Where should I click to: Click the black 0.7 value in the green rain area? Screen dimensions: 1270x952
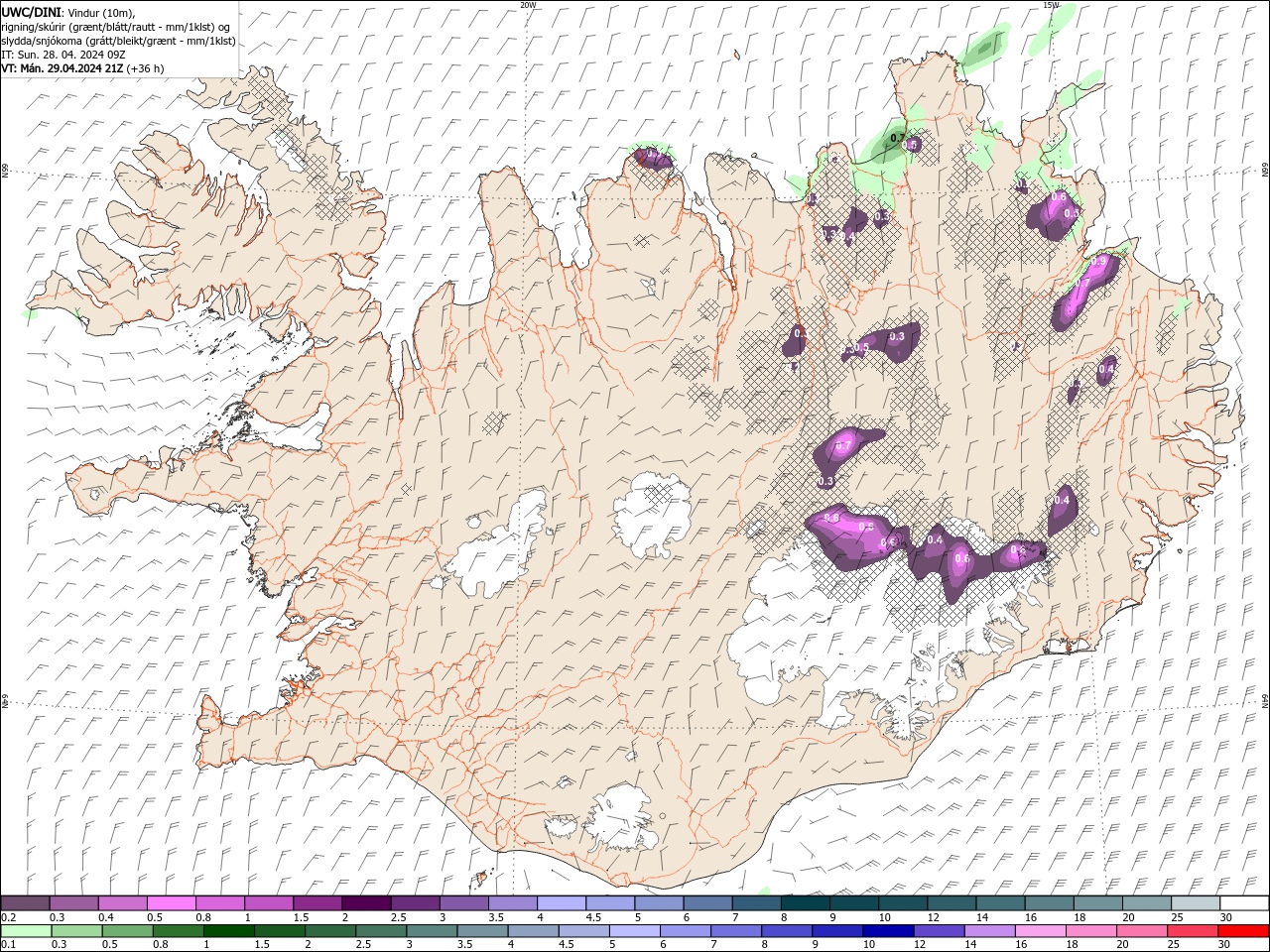898,138
